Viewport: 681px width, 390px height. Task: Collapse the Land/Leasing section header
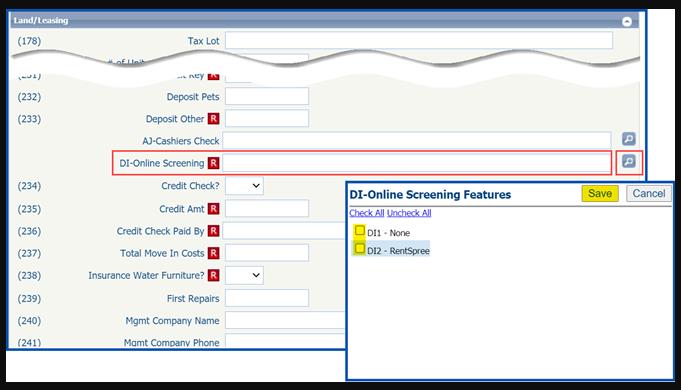pos(627,21)
